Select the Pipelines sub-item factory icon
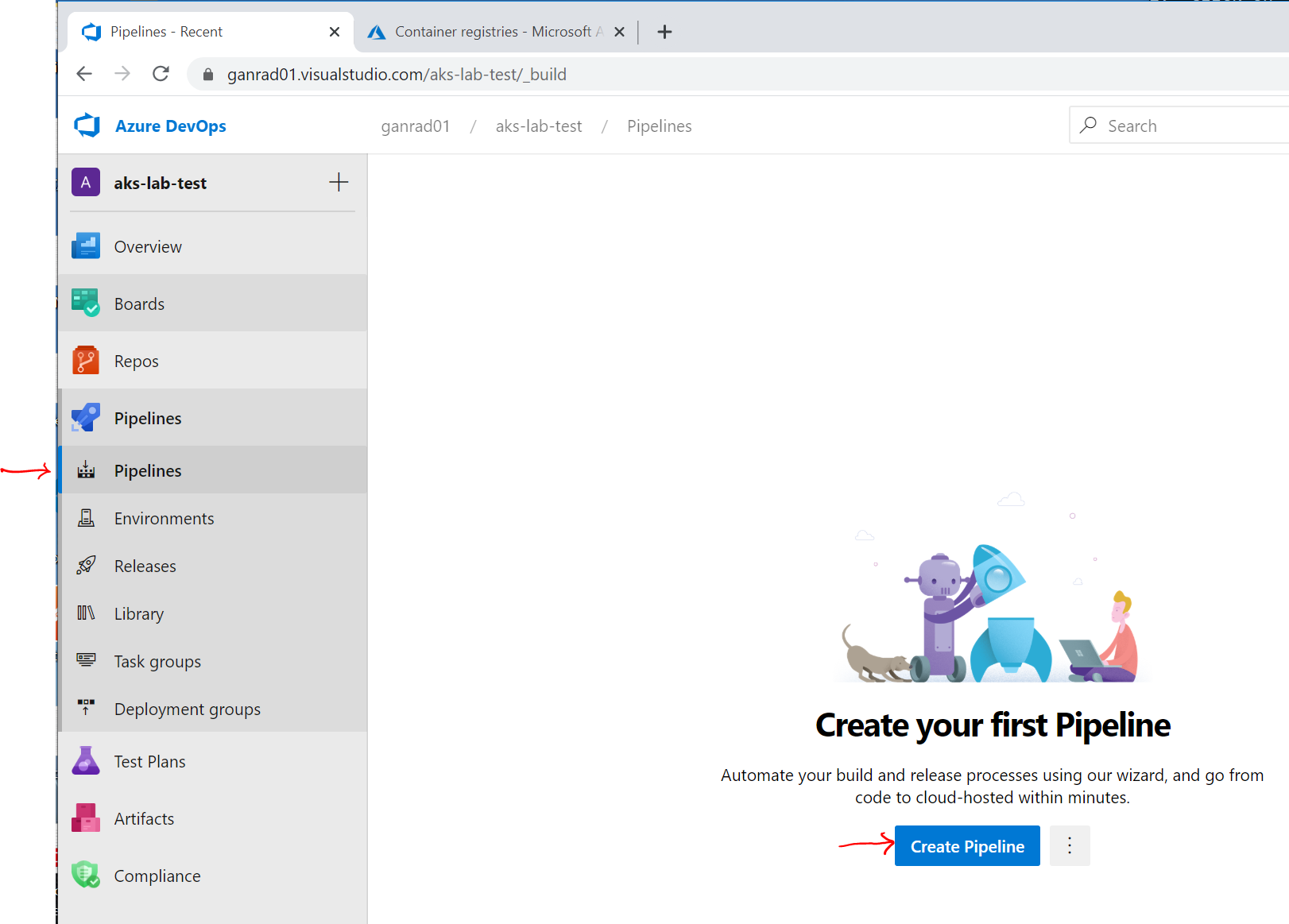1289x924 pixels. [x=86, y=470]
